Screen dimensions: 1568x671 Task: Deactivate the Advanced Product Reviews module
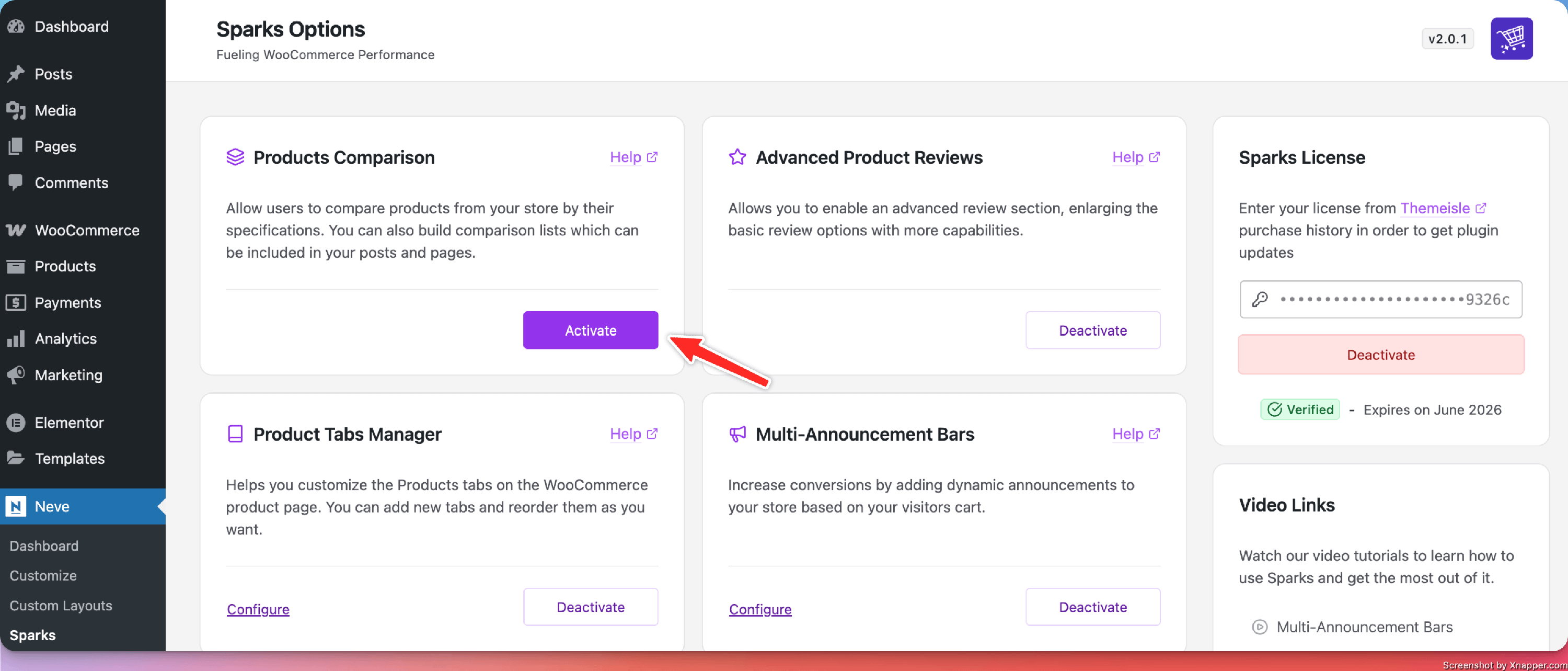click(1092, 330)
